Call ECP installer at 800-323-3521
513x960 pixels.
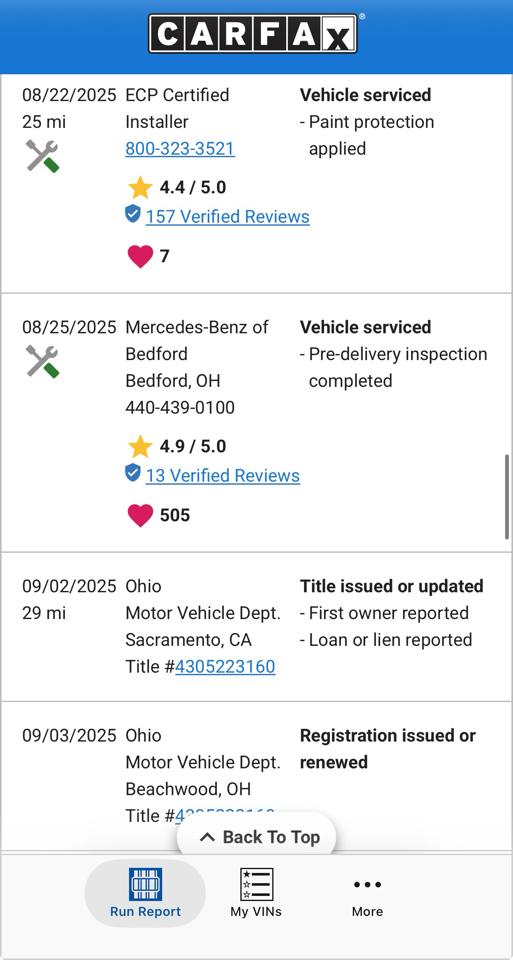pyautogui.click(x=180, y=149)
